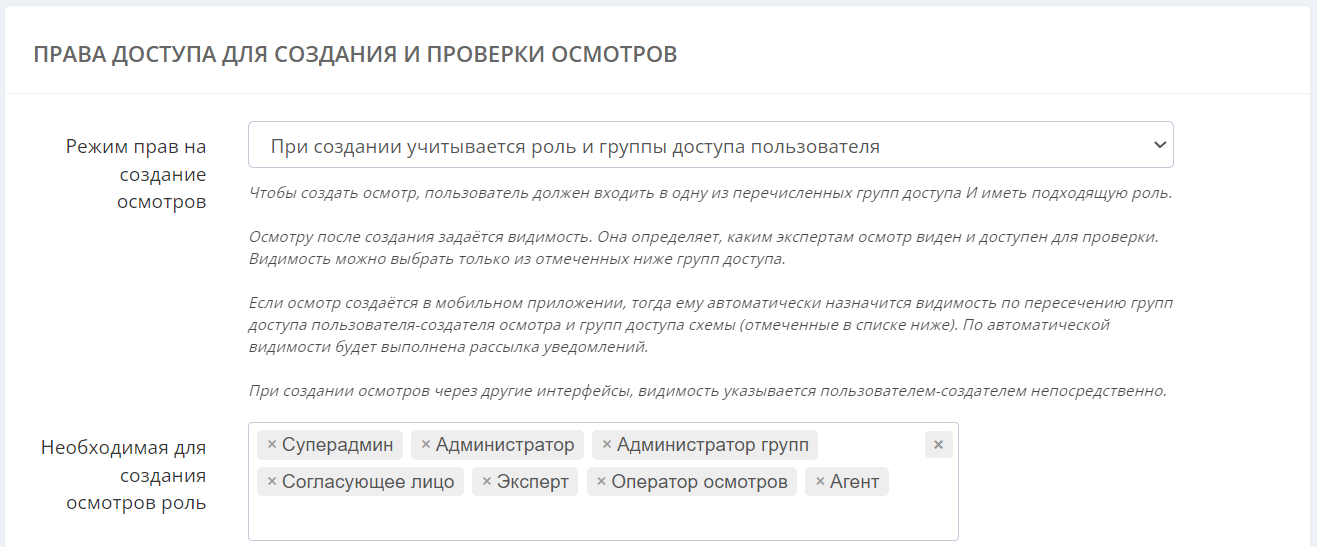1317x547 pixels.
Task: Click the Эксперт tag label
Action: 533,482
